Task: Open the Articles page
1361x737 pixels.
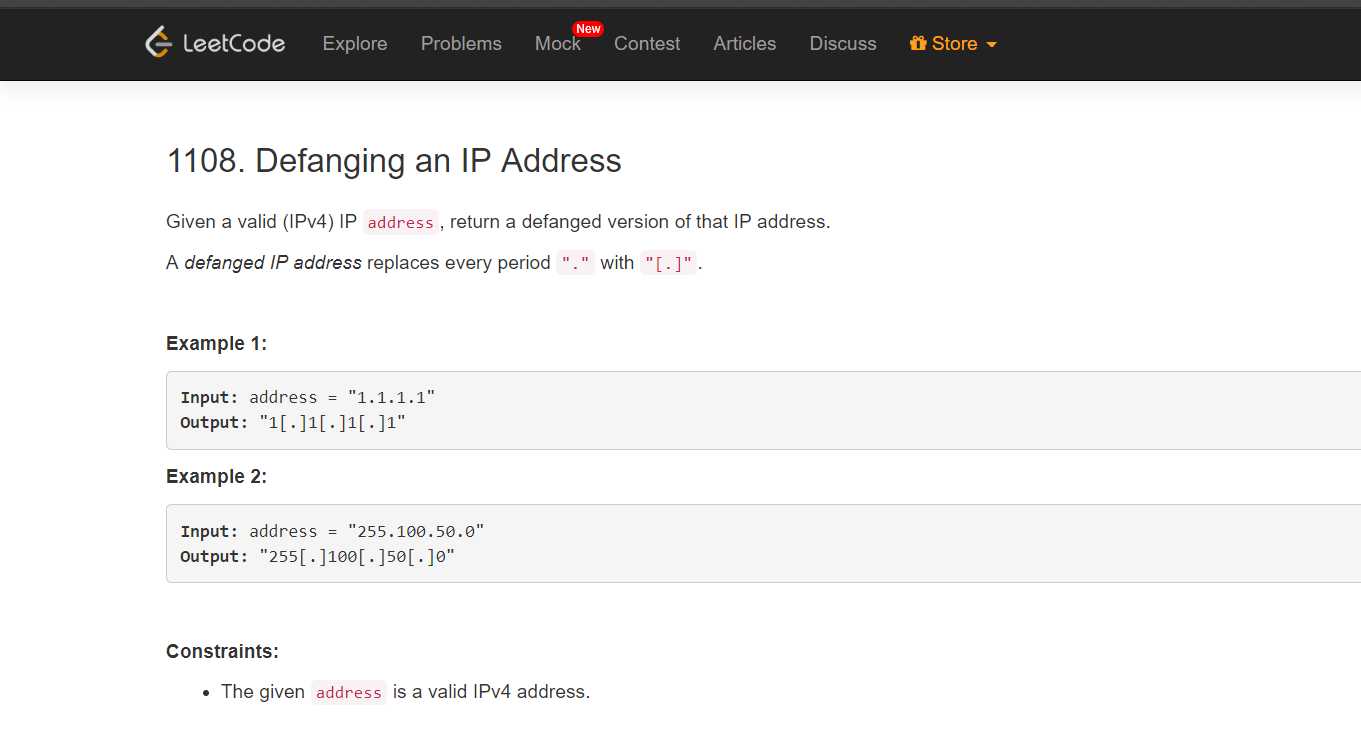Action: [745, 44]
